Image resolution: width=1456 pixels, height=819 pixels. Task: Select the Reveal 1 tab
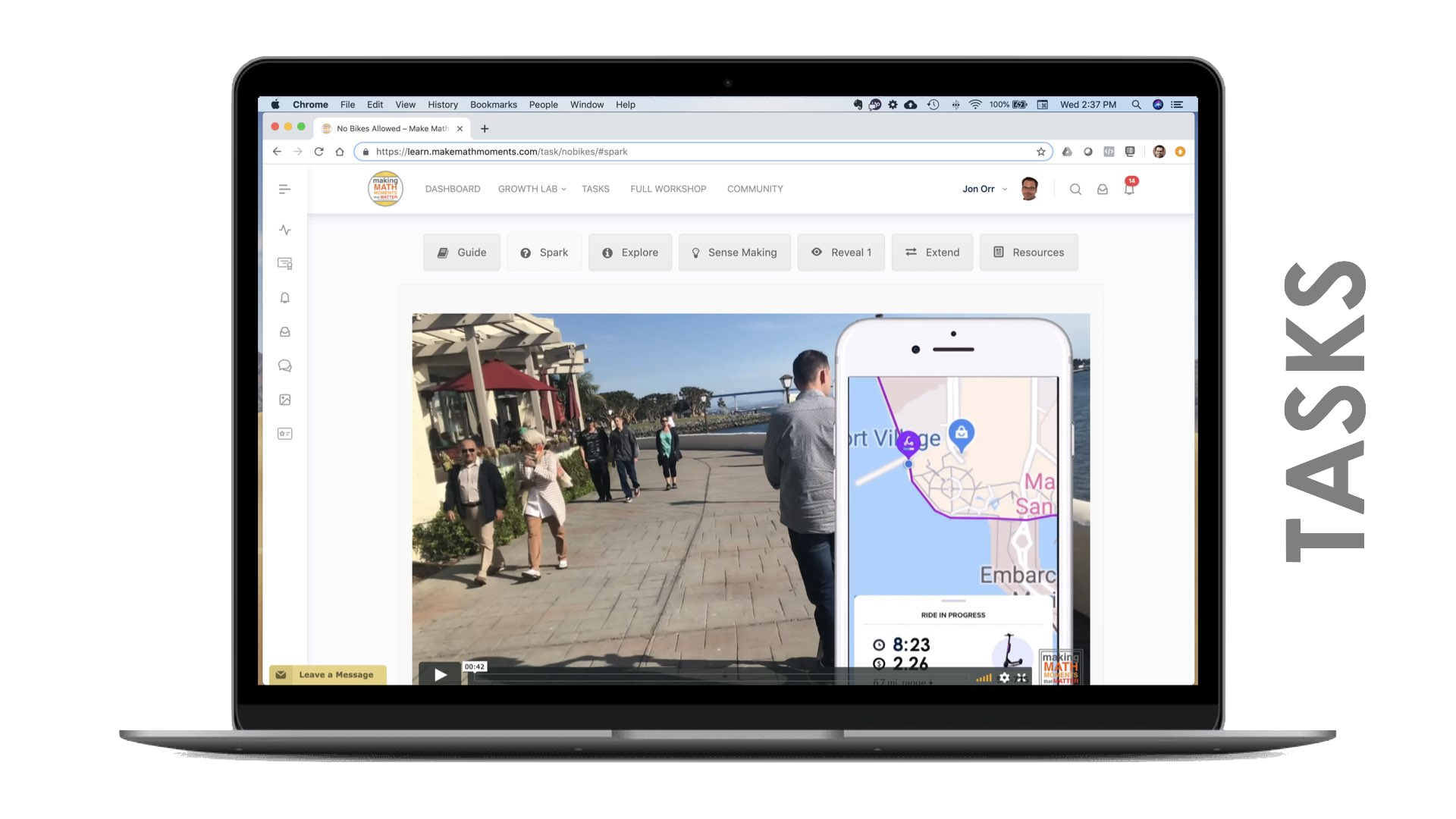(x=841, y=253)
